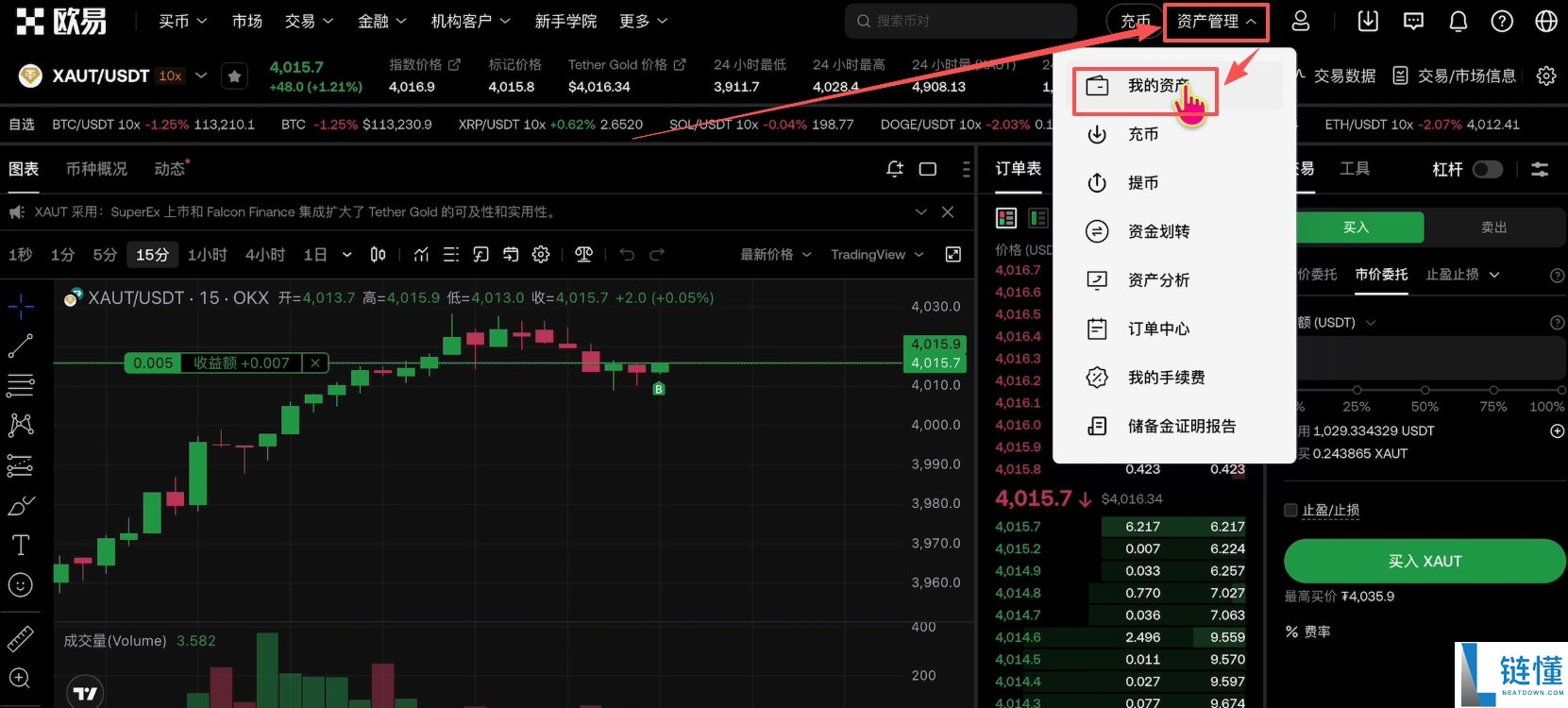Select 订单中心 in the asset menu
Image resolution: width=1568 pixels, height=708 pixels.
point(1158,329)
